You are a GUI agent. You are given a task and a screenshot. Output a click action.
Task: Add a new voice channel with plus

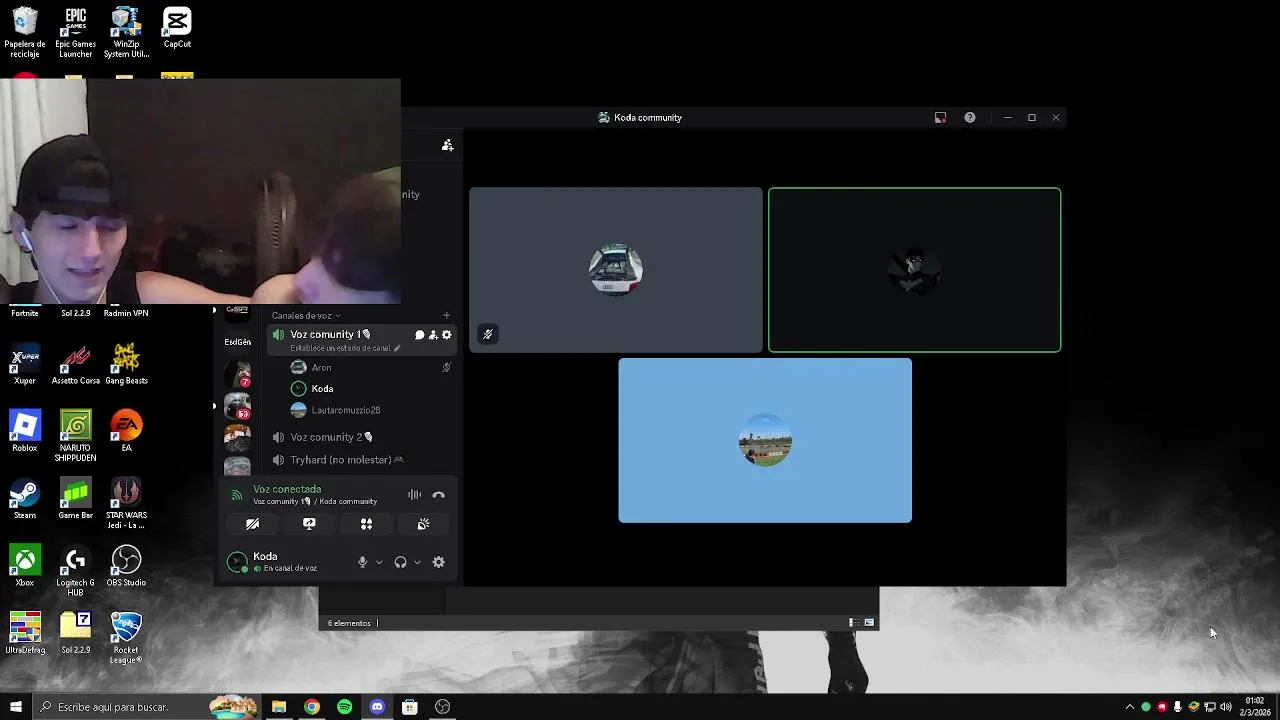tap(446, 316)
